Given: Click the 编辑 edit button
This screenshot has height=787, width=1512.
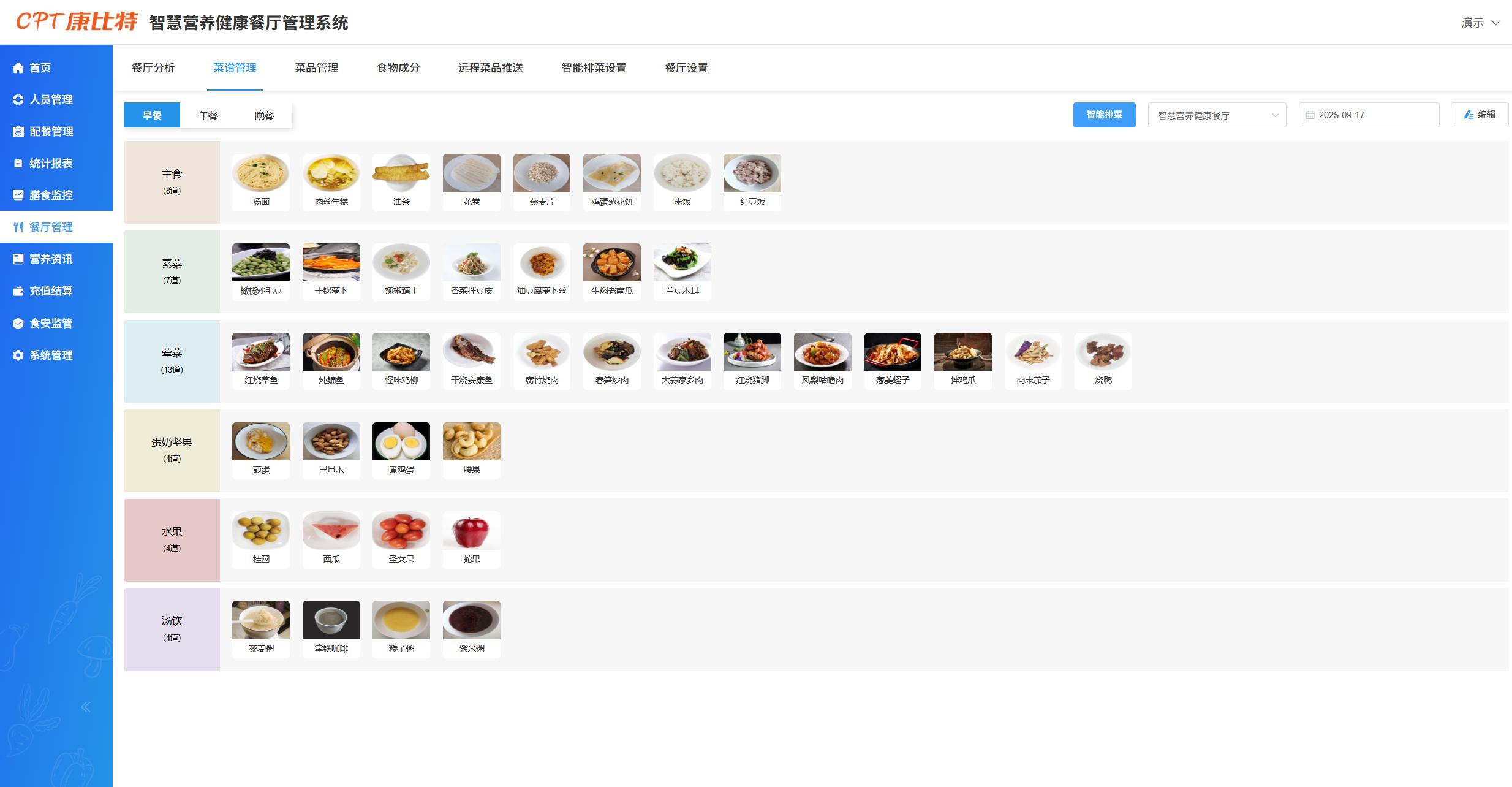Looking at the screenshot, I should [1480, 115].
